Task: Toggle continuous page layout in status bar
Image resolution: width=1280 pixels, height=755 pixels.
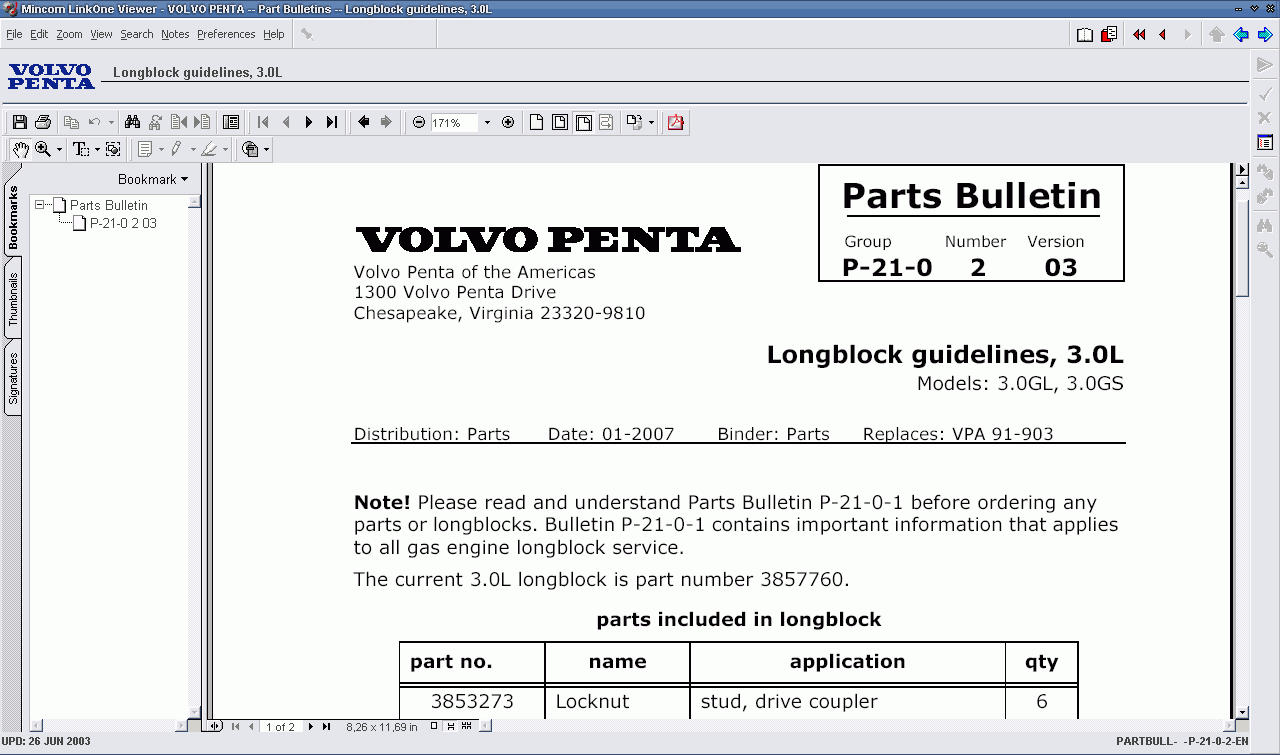Action: [451, 726]
